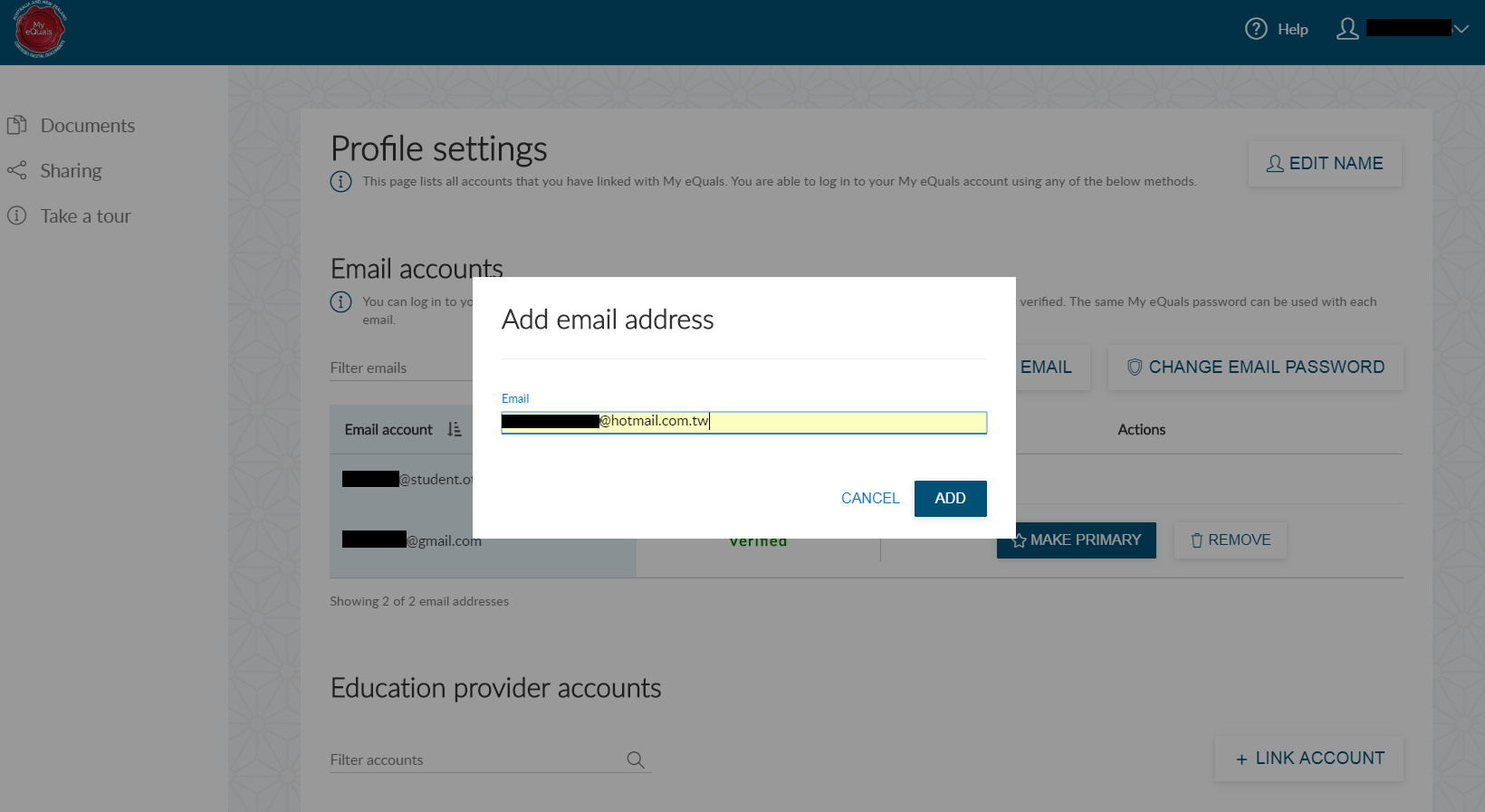This screenshot has width=1485, height=812.
Task: Cancel the Add email address dialog
Action: (x=869, y=499)
